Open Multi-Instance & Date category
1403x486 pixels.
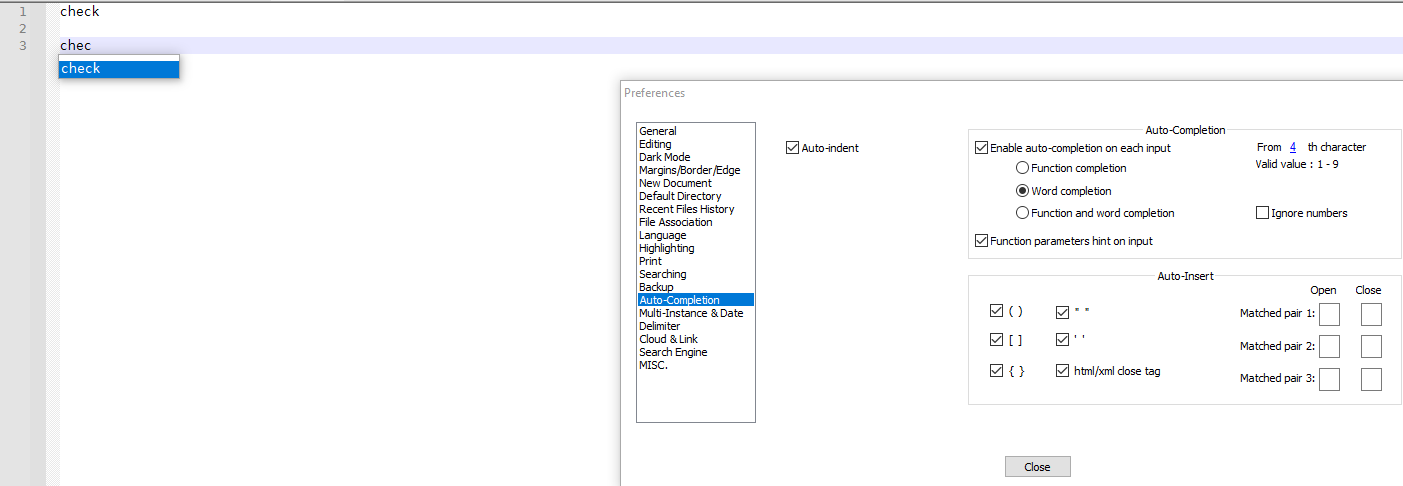(x=691, y=313)
